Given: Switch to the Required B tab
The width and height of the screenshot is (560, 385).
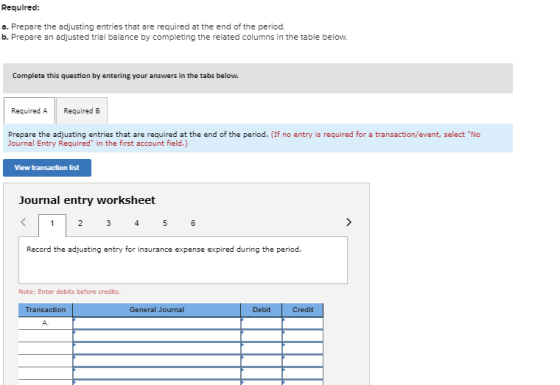Looking at the screenshot, I should click(82, 111).
